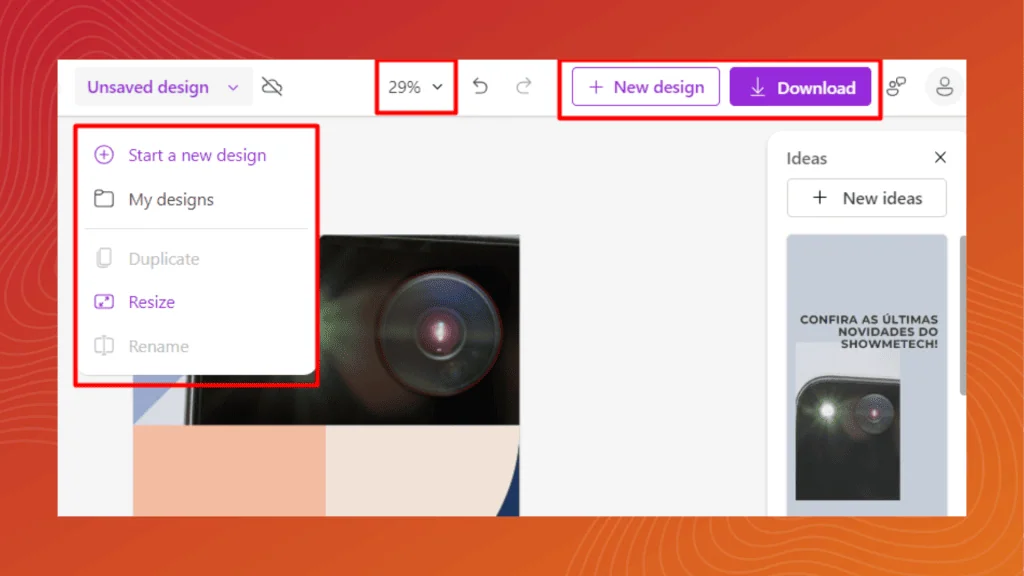Click the Undo icon
This screenshot has width=1024, height=576.
[480, 87]
